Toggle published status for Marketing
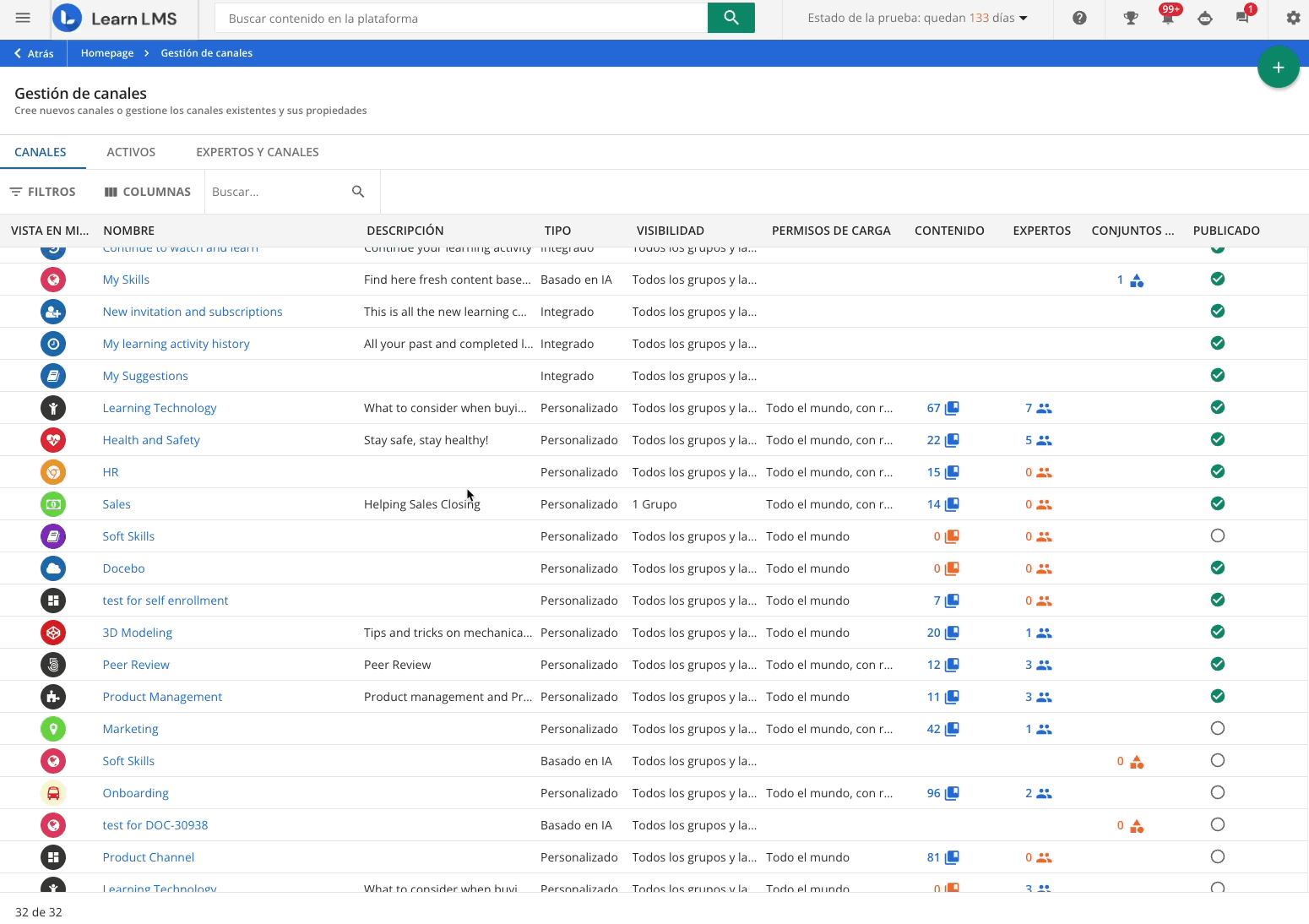 (x=1218, y=728)
